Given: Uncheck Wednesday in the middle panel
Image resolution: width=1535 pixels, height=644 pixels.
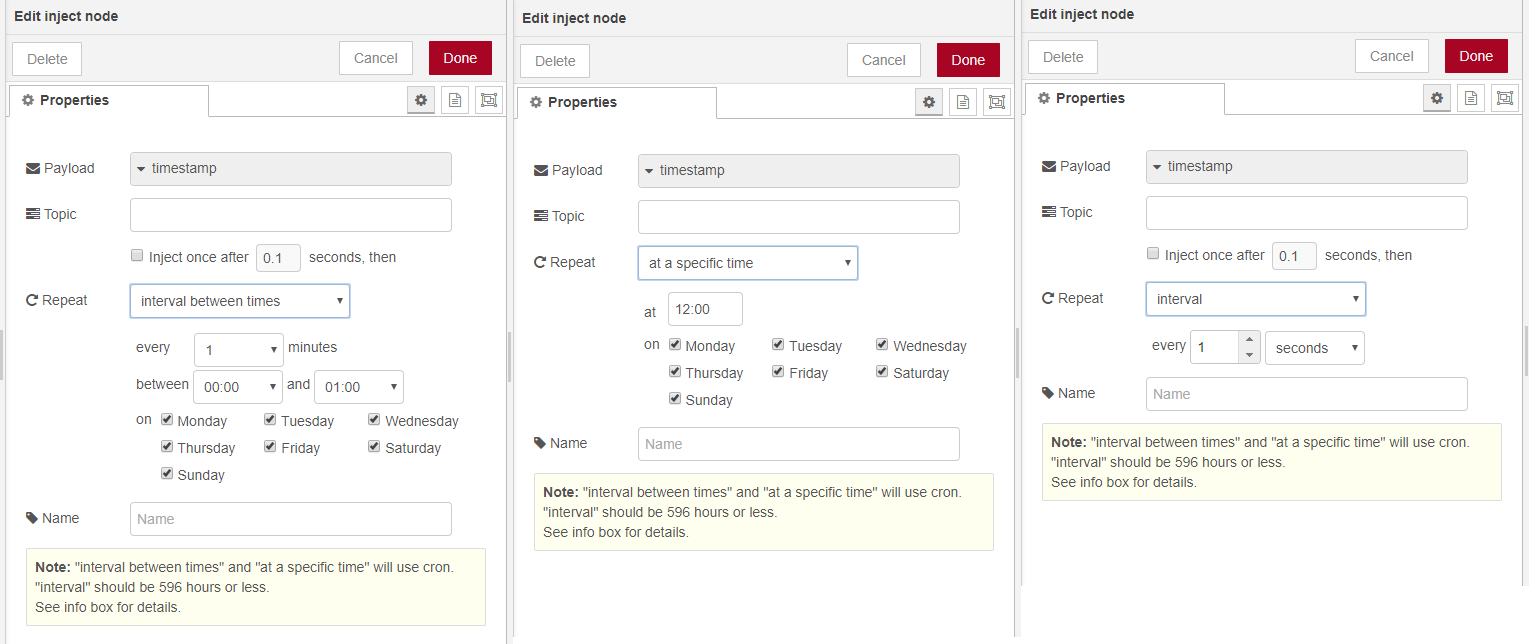Looking at the screenshot, I should (883, 345).
